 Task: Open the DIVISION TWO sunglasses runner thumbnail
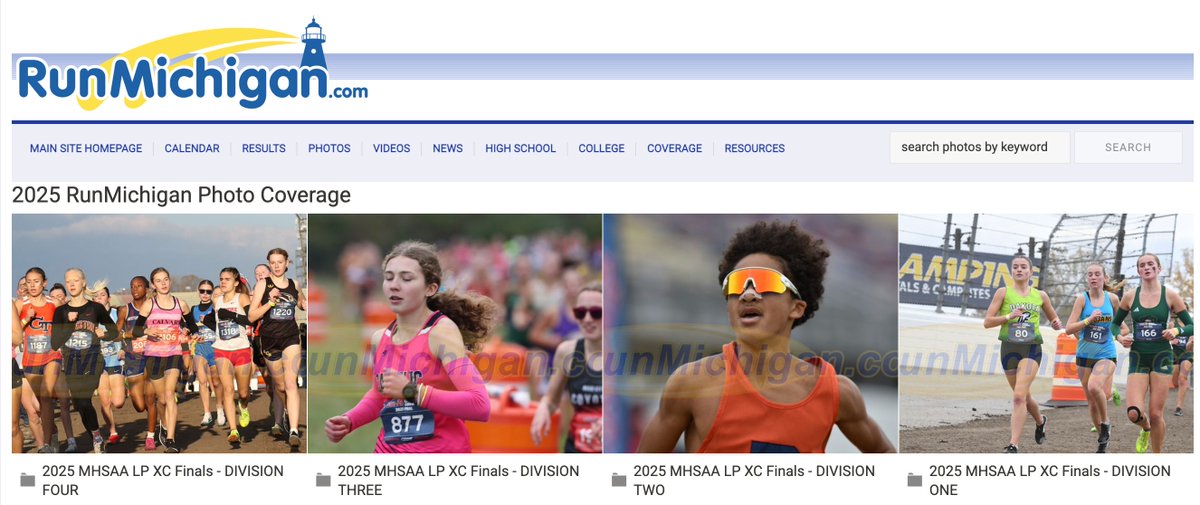pos(751,333)
